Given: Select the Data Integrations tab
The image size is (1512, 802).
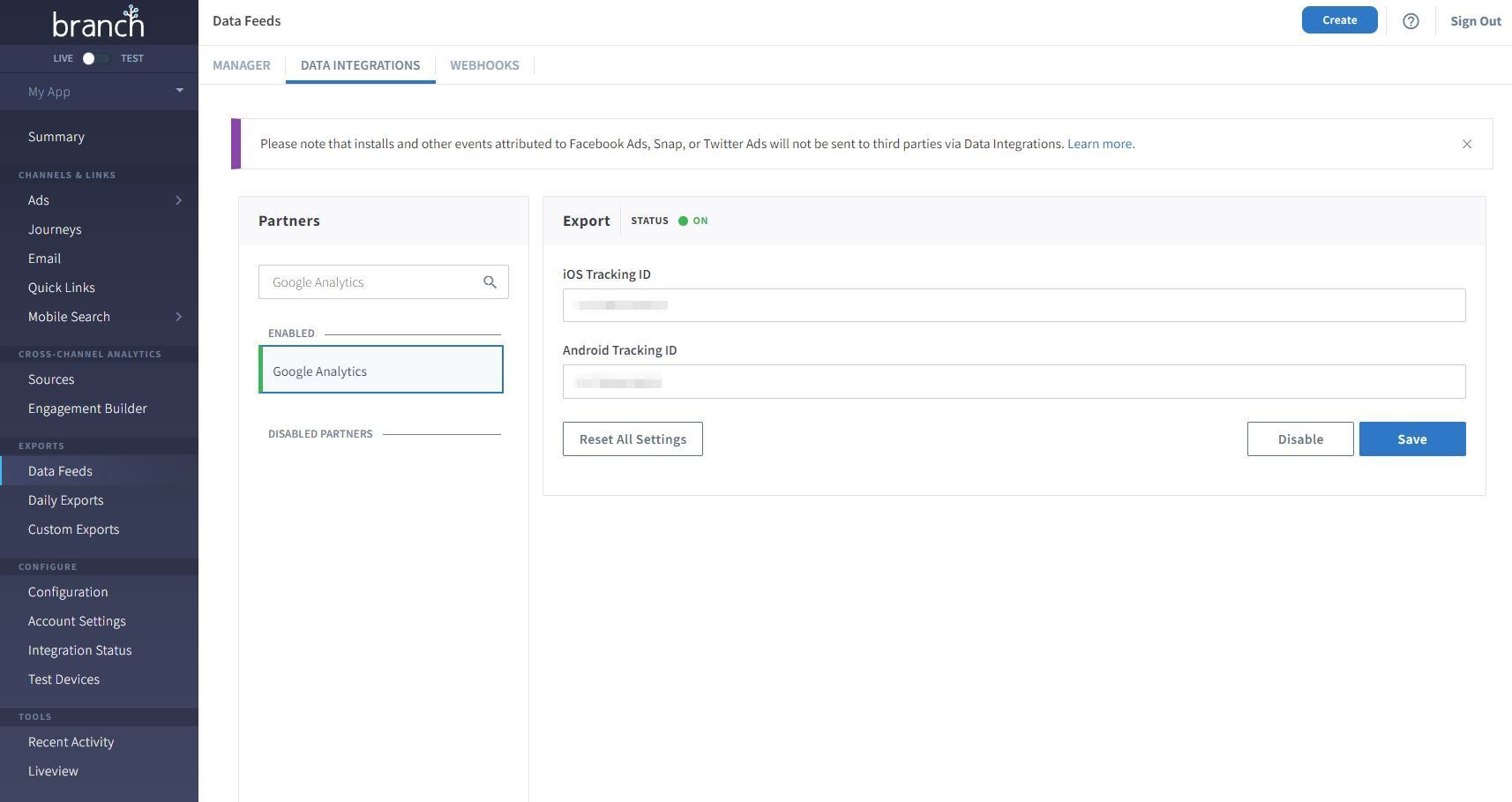Looking at the screenshot, I should 360,65.
